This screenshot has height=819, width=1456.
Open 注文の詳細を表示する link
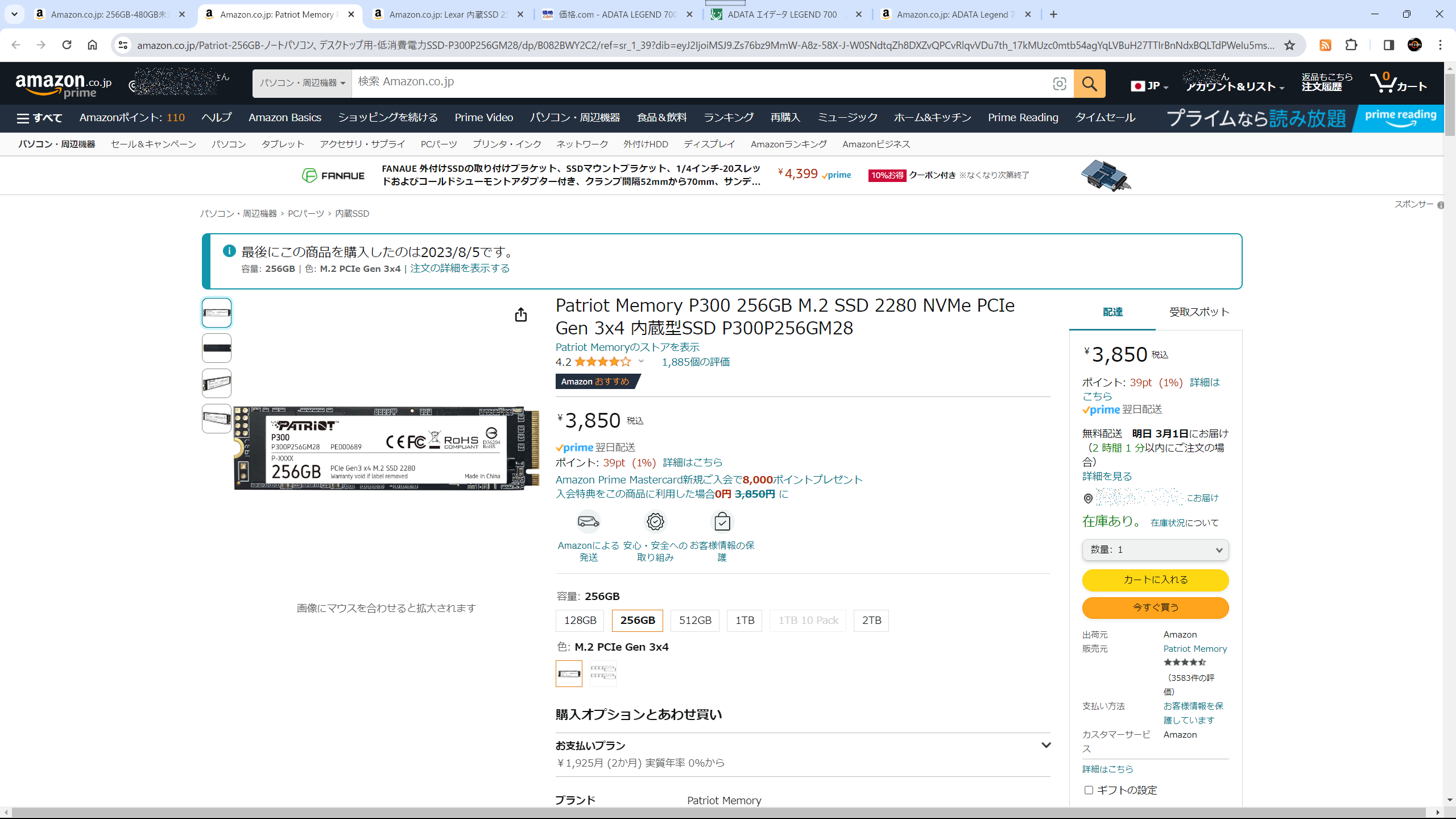460,268
